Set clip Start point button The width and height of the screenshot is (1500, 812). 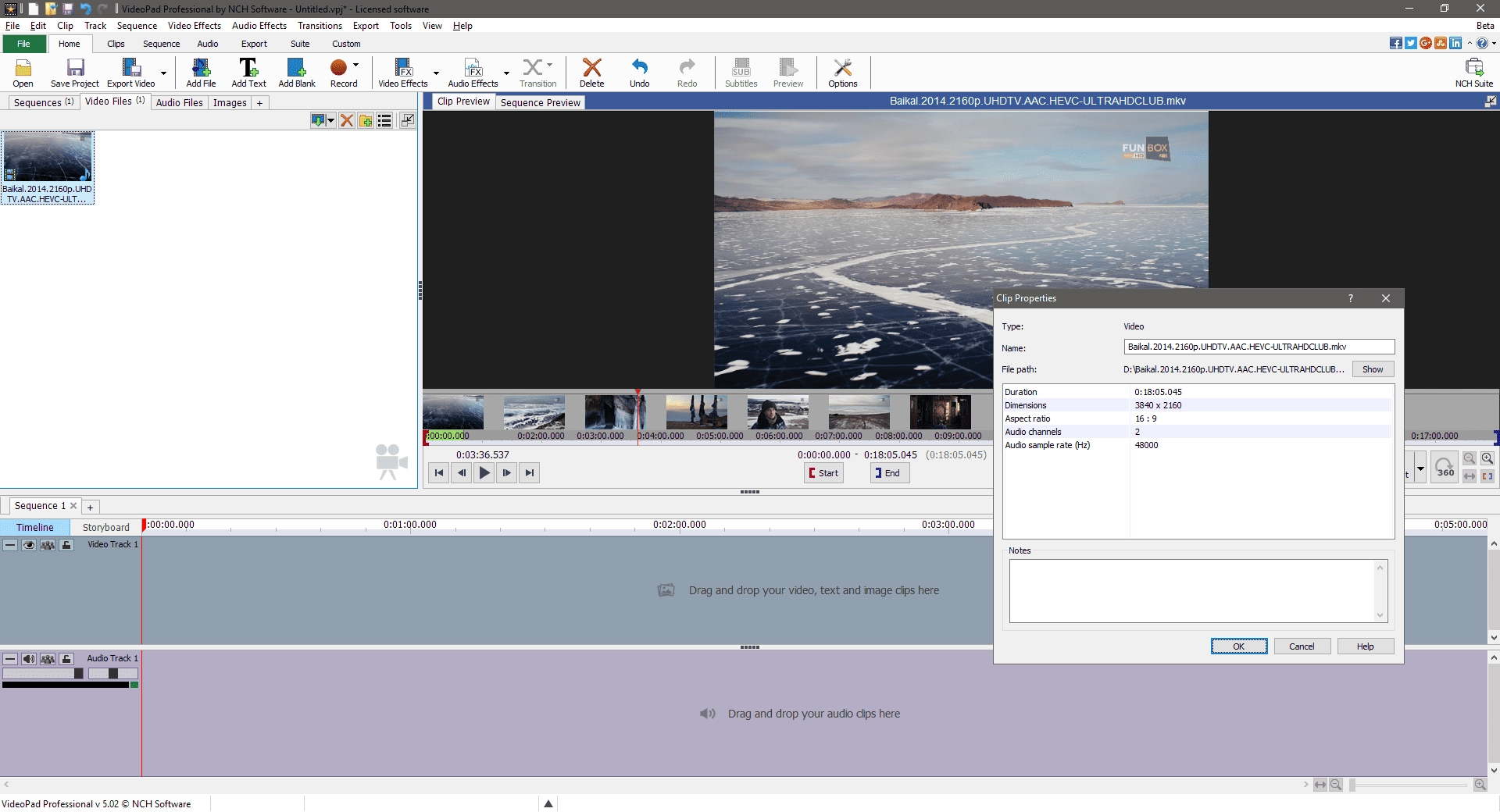[823, 473]
